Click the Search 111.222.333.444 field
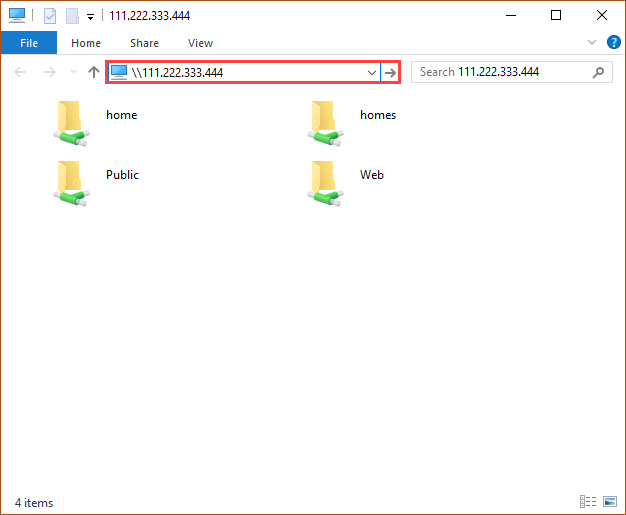 [512, 72]
